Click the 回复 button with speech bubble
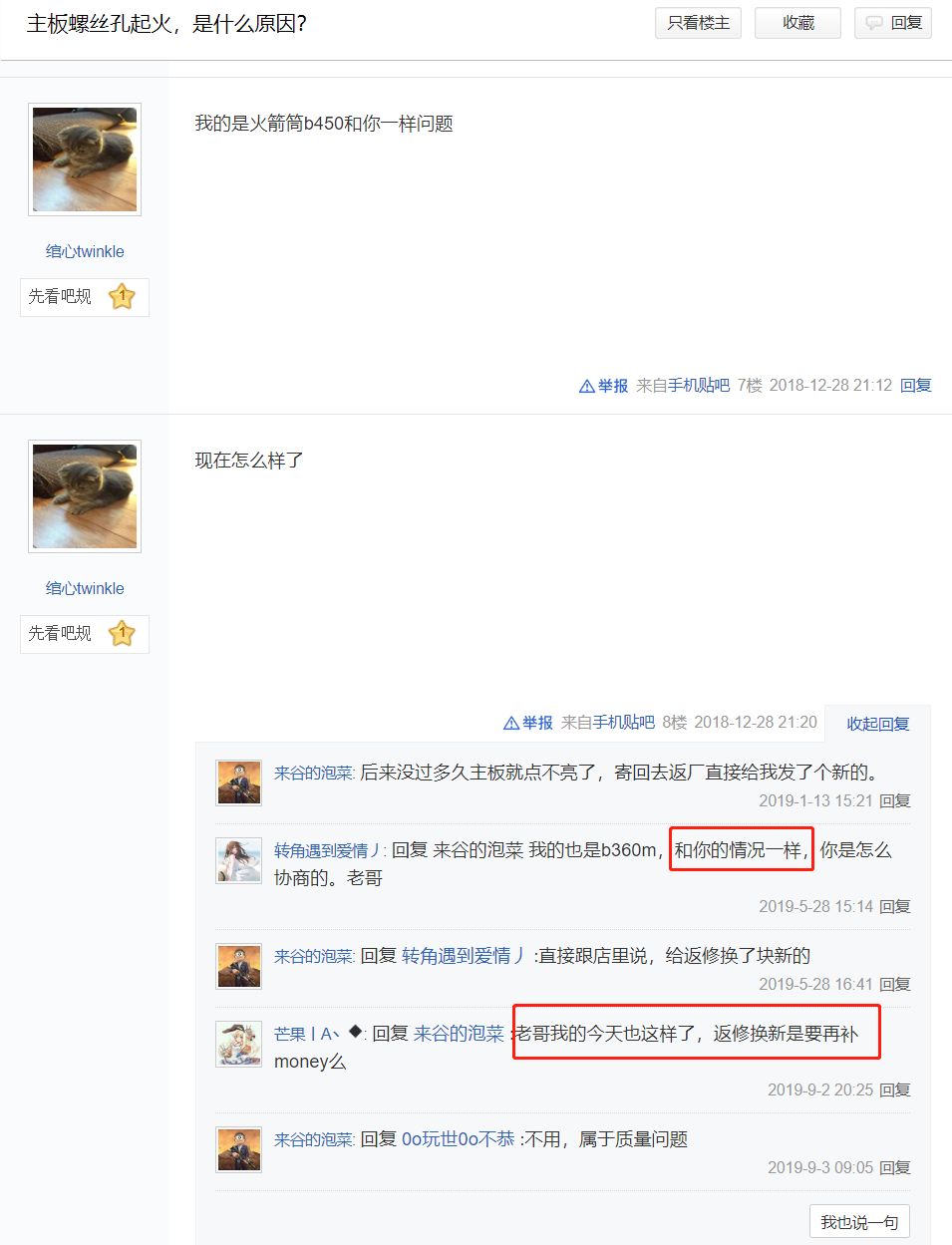 893,23
